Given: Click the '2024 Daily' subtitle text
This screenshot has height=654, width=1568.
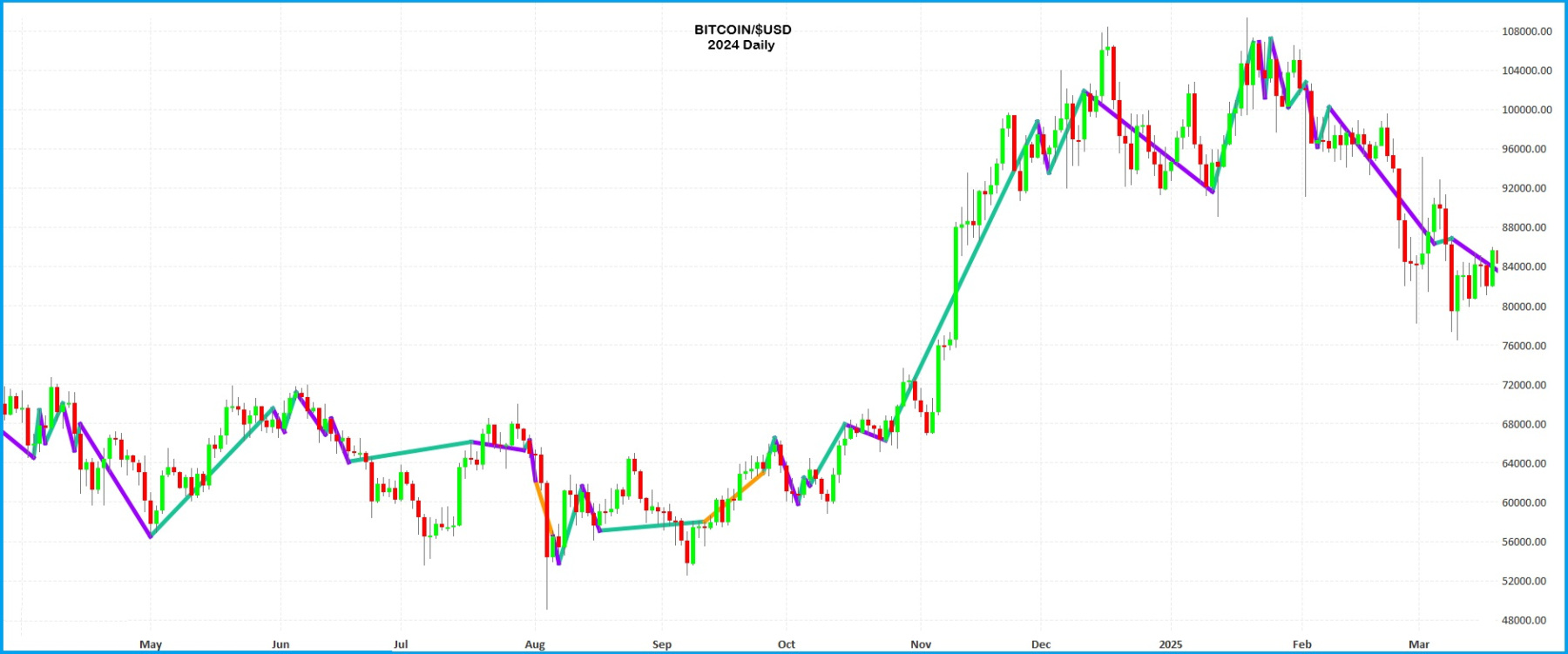Looking at the screenshot, I should [740, 45].
